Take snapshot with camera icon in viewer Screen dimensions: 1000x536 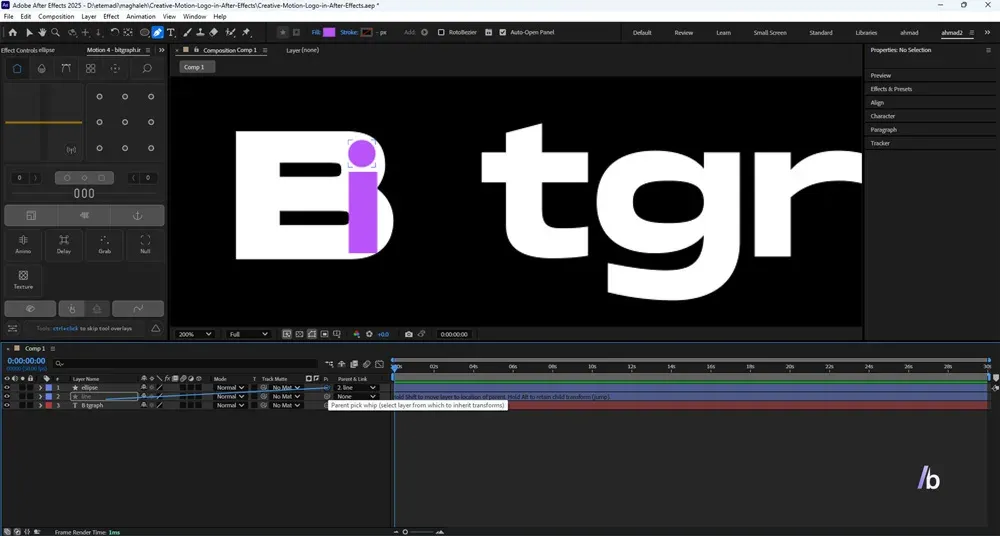click(409, 334)
